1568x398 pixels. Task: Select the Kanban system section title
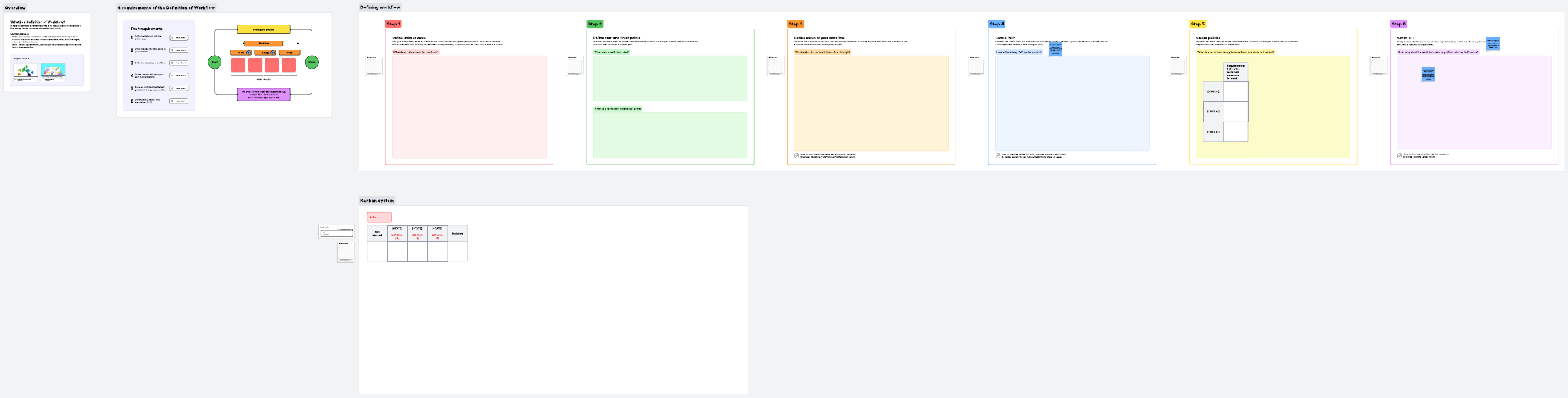pos(377,201)
